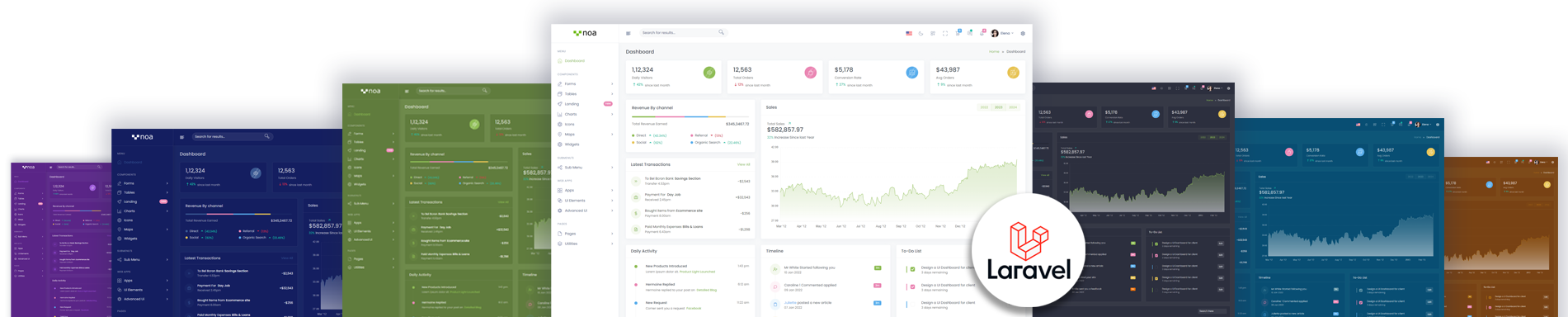
Task: Click the Caroline comment timeline icon
Action: click(x=775, y=286)
